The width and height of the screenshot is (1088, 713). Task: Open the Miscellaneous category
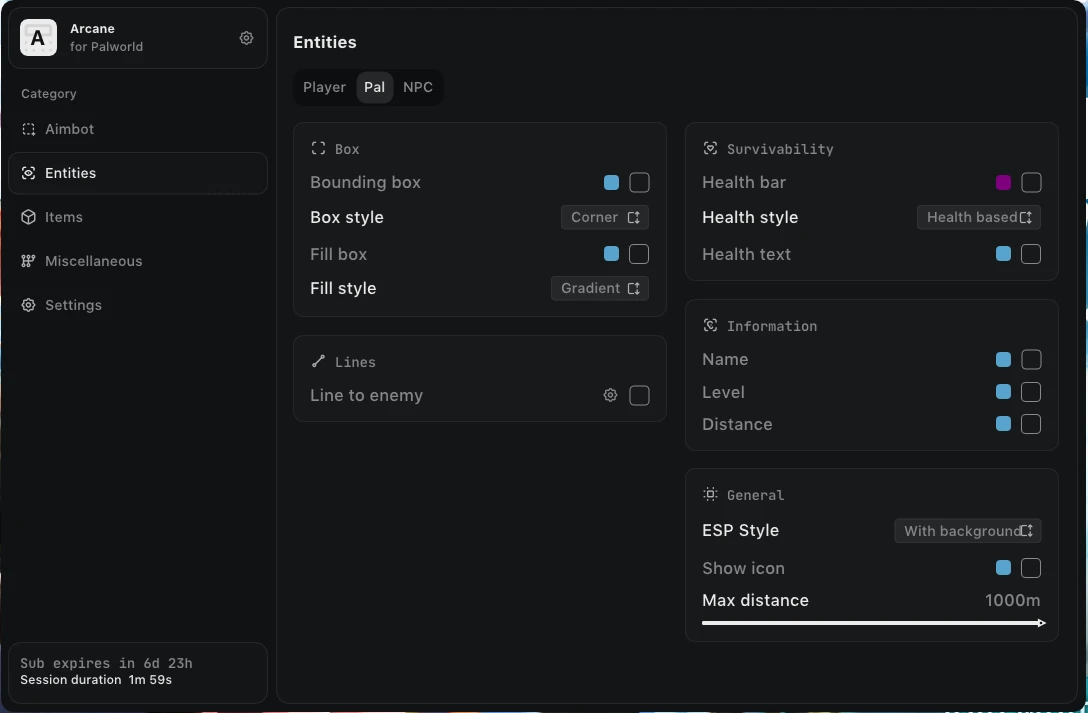click(x=138, y=261)
